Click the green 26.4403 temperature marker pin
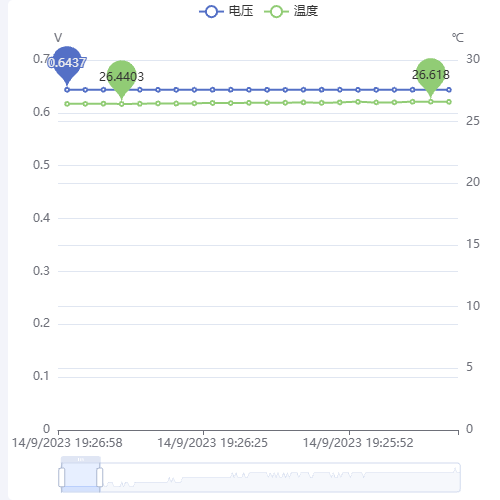This screenshot has height=500, width=500. click(x=122, y=79)
